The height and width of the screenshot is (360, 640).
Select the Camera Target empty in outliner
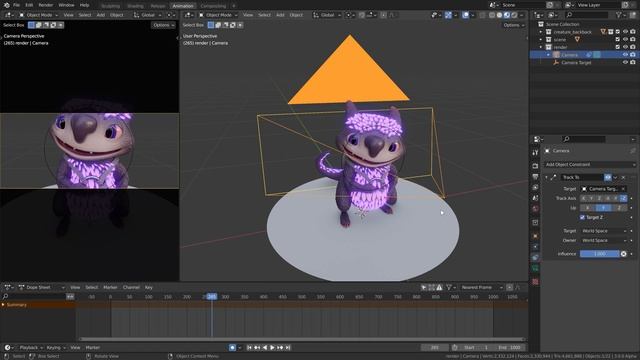pos(576,62)
